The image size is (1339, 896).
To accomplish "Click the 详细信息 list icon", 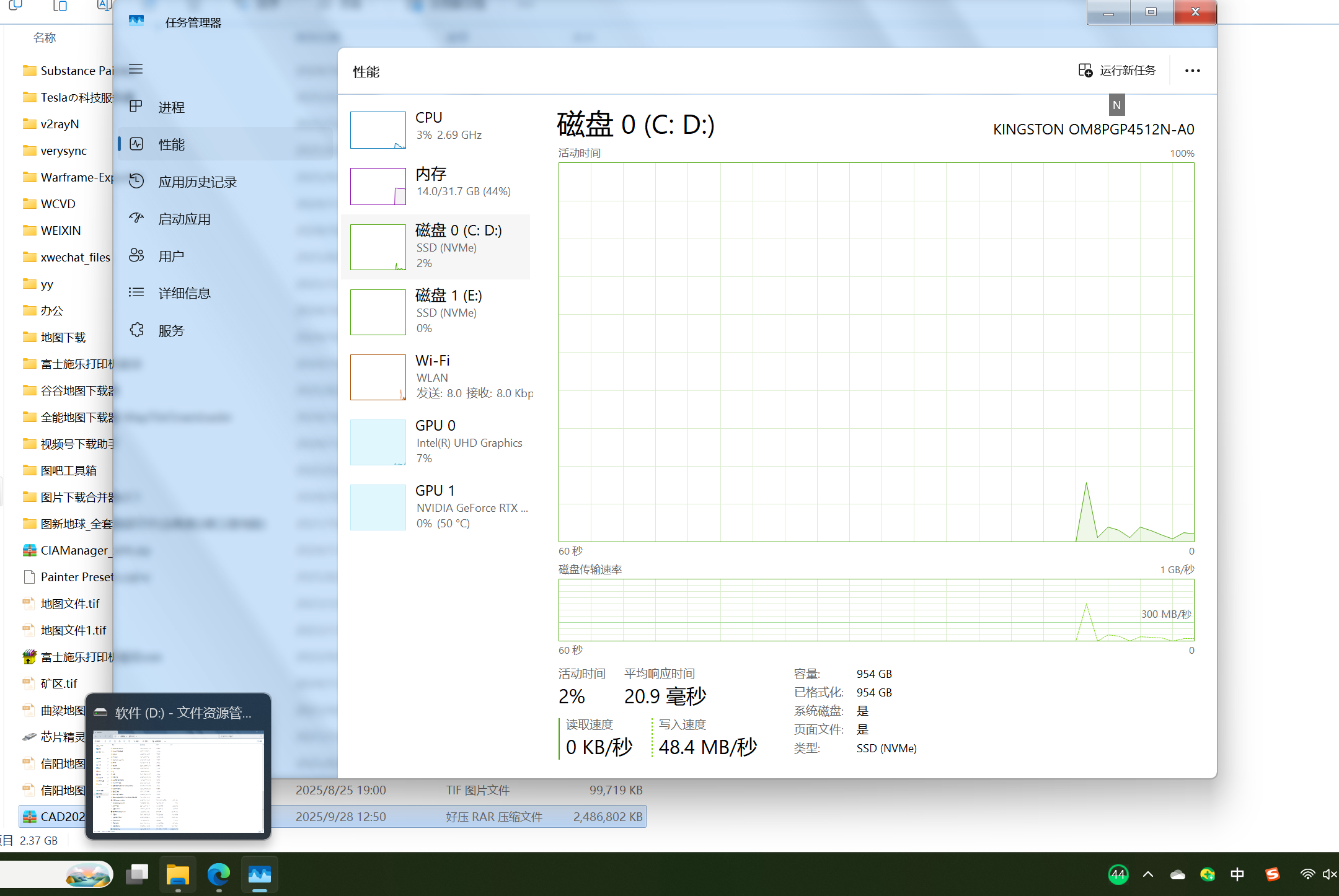I will [136, 292].
